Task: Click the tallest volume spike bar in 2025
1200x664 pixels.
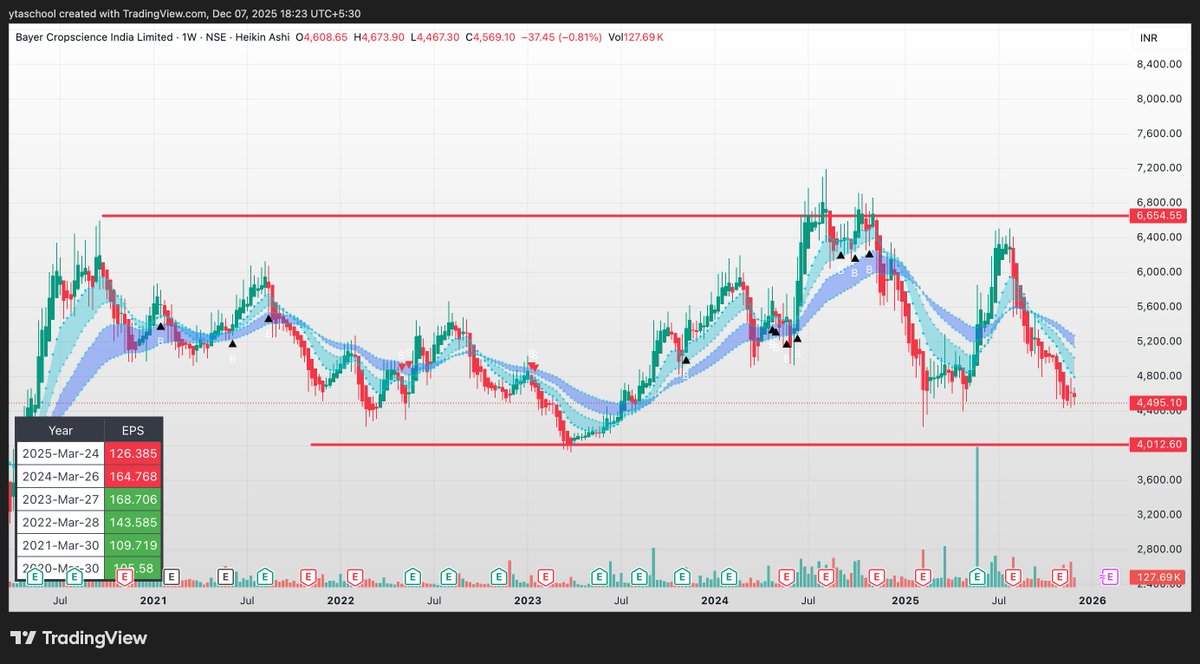Action: (x=977, y=516)
